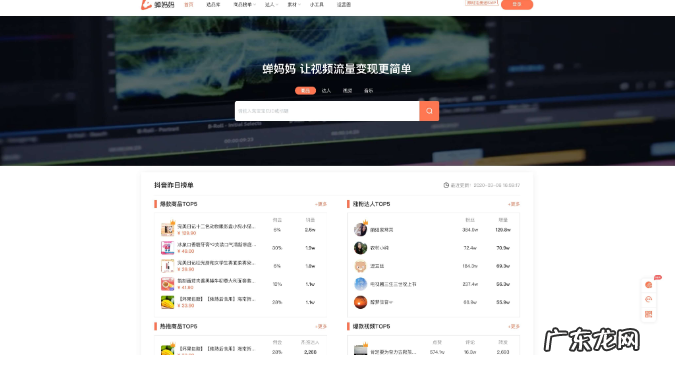Click the last-updated timestamp text

tap(485, 185)
